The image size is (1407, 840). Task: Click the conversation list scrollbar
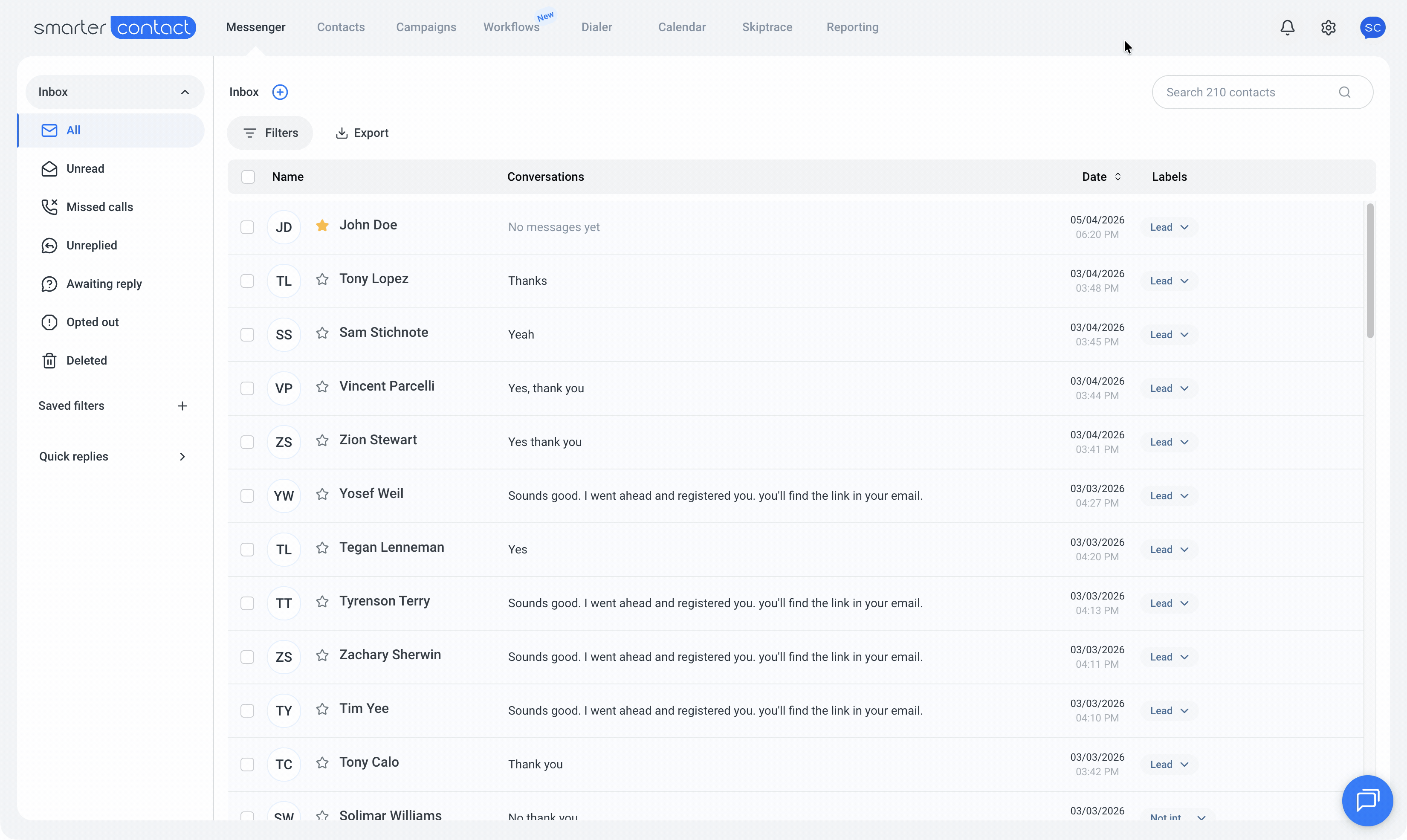1369,271
